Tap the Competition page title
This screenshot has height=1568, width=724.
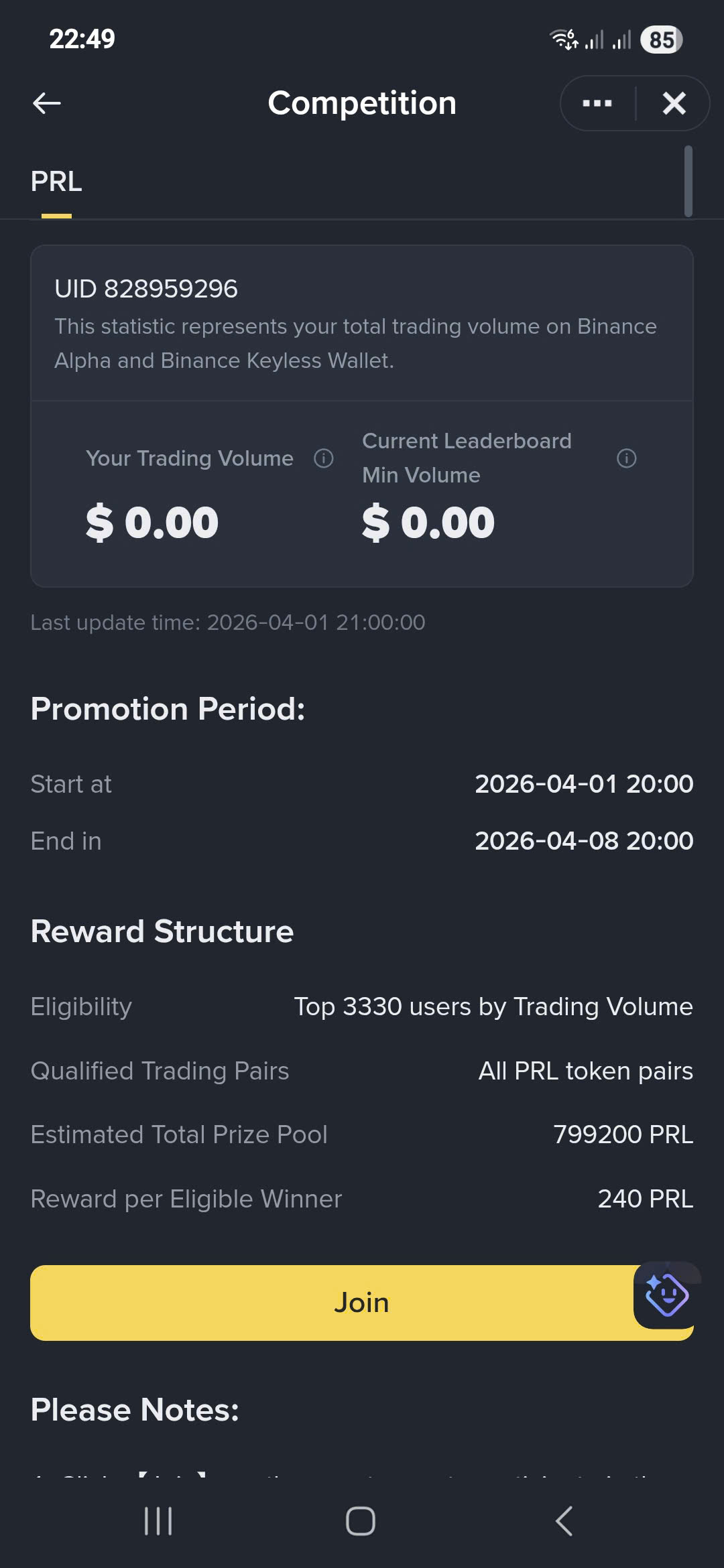[362, 103]
